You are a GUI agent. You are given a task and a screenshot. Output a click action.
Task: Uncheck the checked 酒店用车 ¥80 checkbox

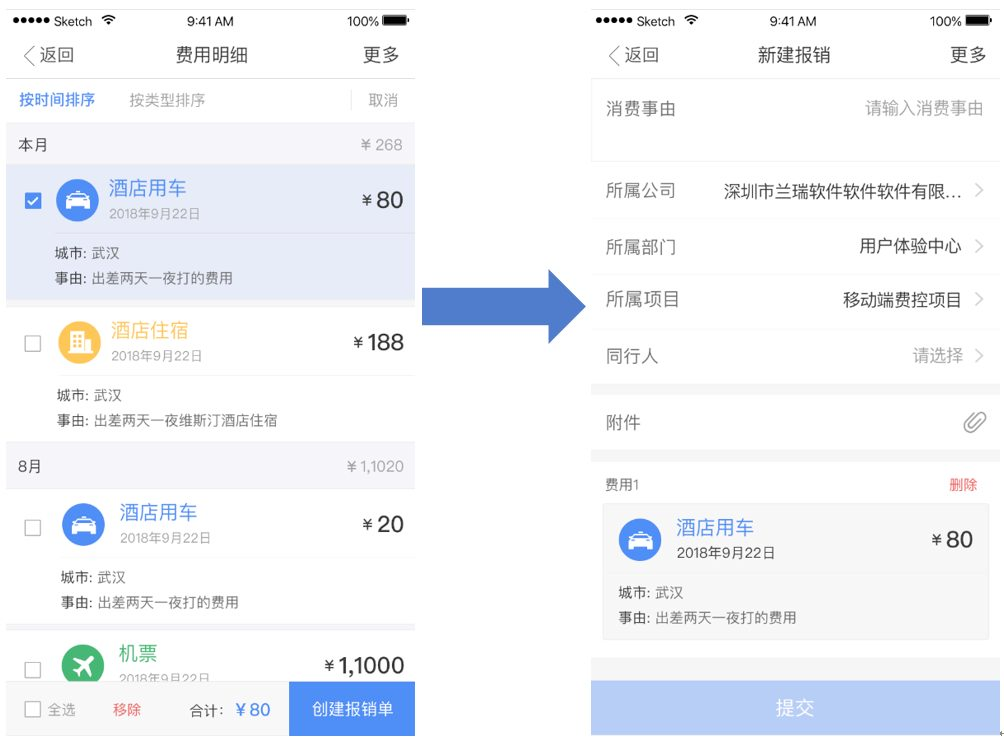[x=33, y=201]
